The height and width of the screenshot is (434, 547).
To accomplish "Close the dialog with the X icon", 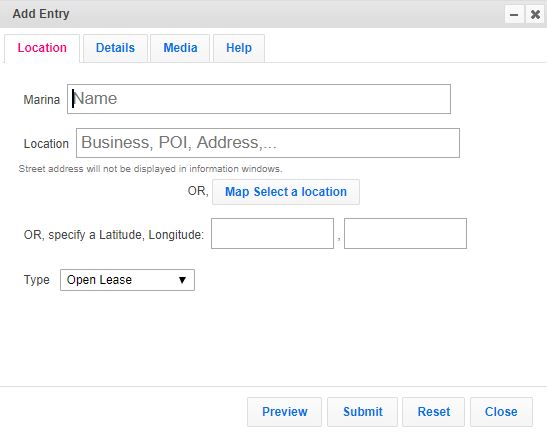I will (535, 14).
